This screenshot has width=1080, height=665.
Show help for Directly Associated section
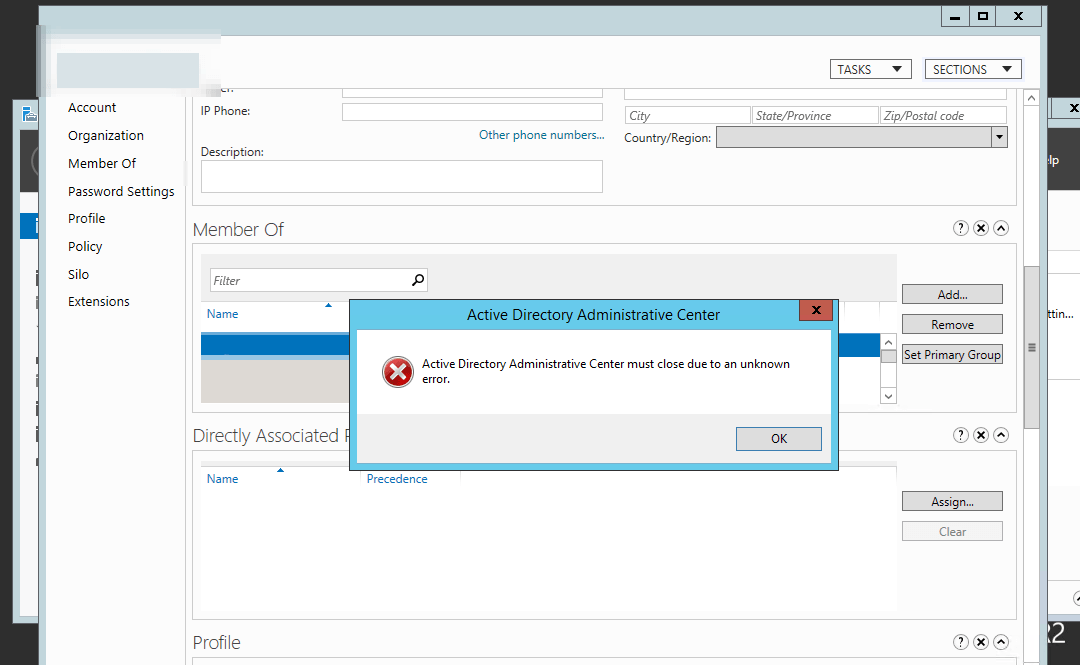[x=961, y=435]
